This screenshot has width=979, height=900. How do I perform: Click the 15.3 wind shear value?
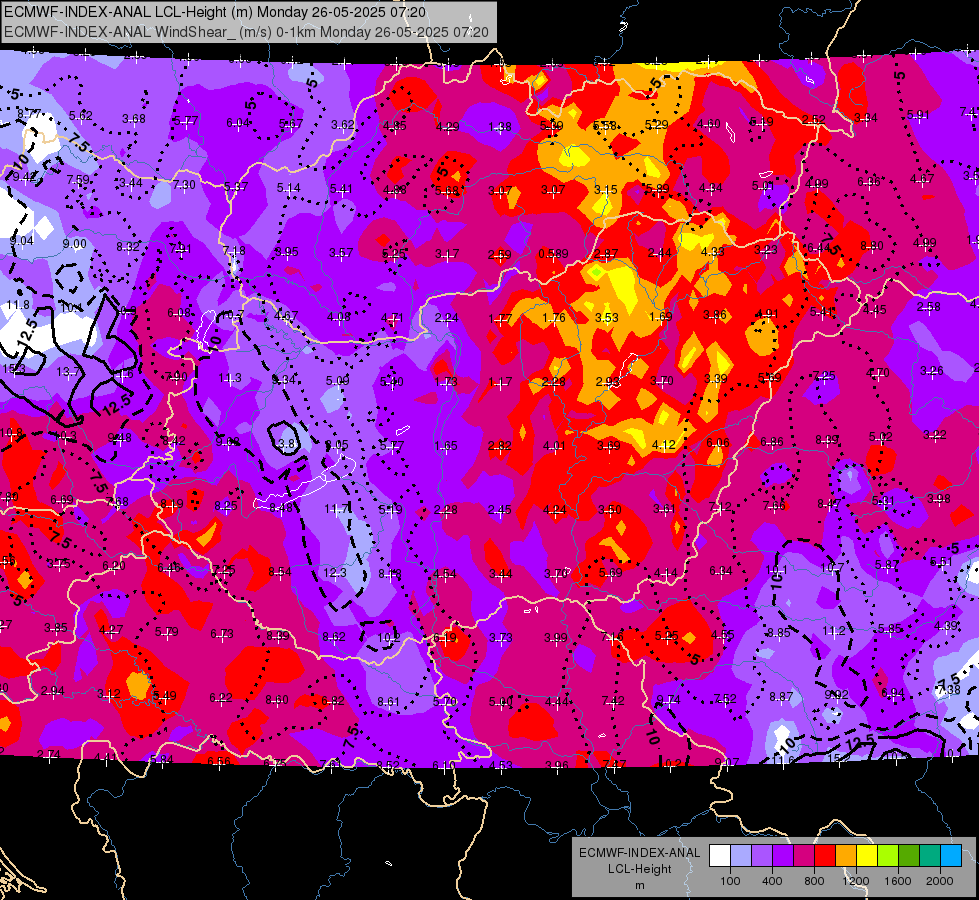point(14,370)
